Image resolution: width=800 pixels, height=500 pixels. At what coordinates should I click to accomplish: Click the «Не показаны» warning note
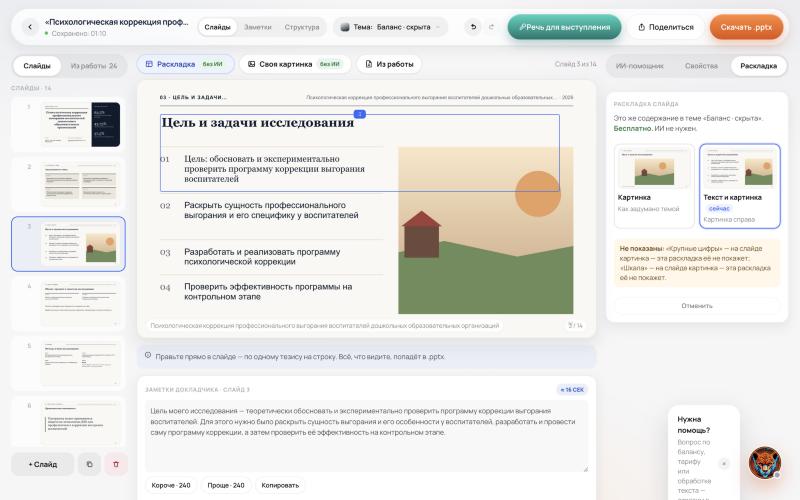tap(697, 263)
